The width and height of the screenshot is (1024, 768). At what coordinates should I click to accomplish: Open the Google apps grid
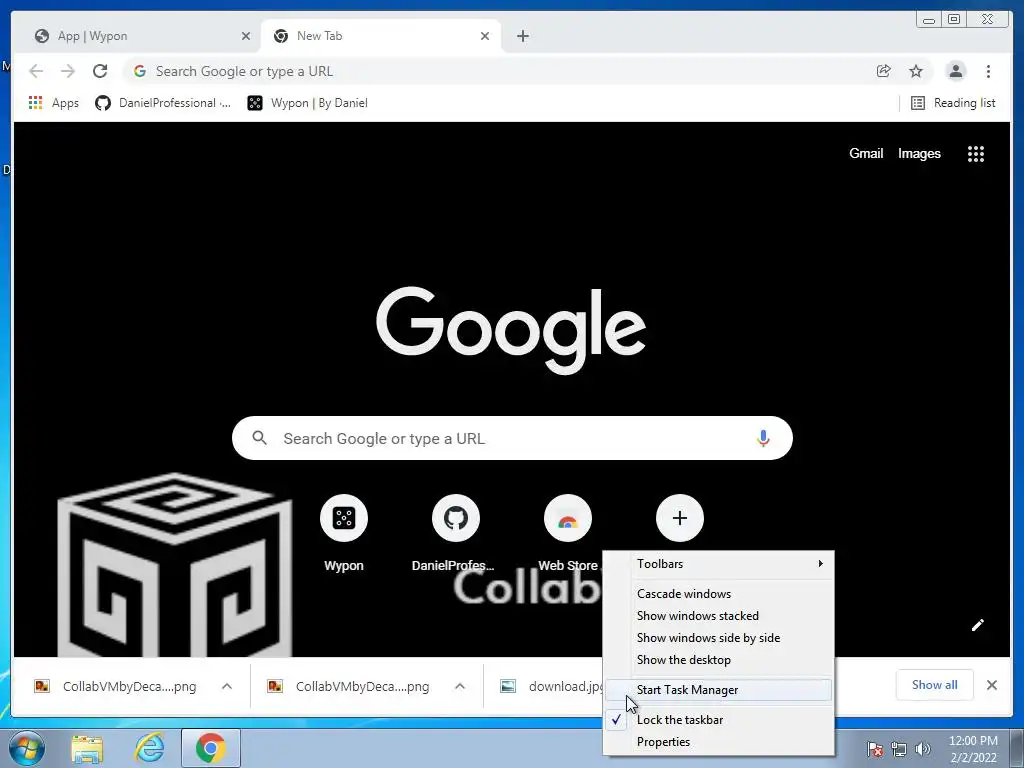click(976, 154)
